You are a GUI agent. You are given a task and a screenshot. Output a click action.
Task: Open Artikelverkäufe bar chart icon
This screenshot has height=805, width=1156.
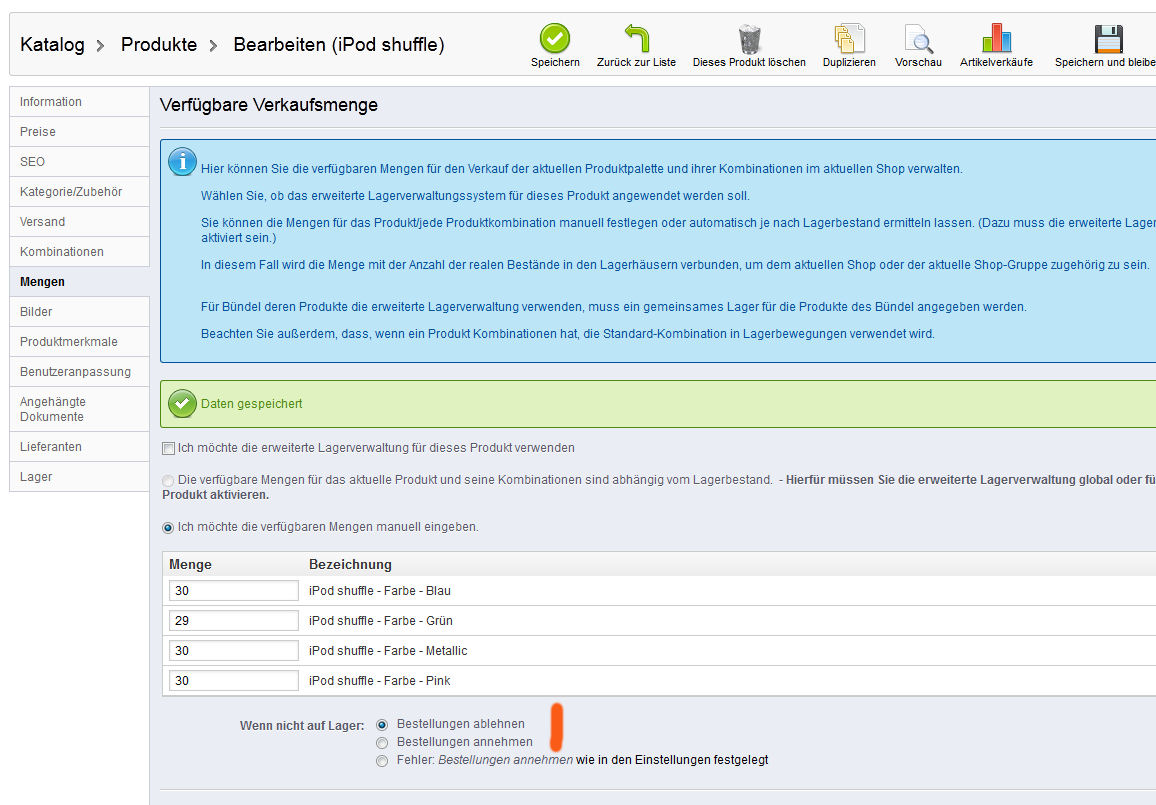click(997, 38)
